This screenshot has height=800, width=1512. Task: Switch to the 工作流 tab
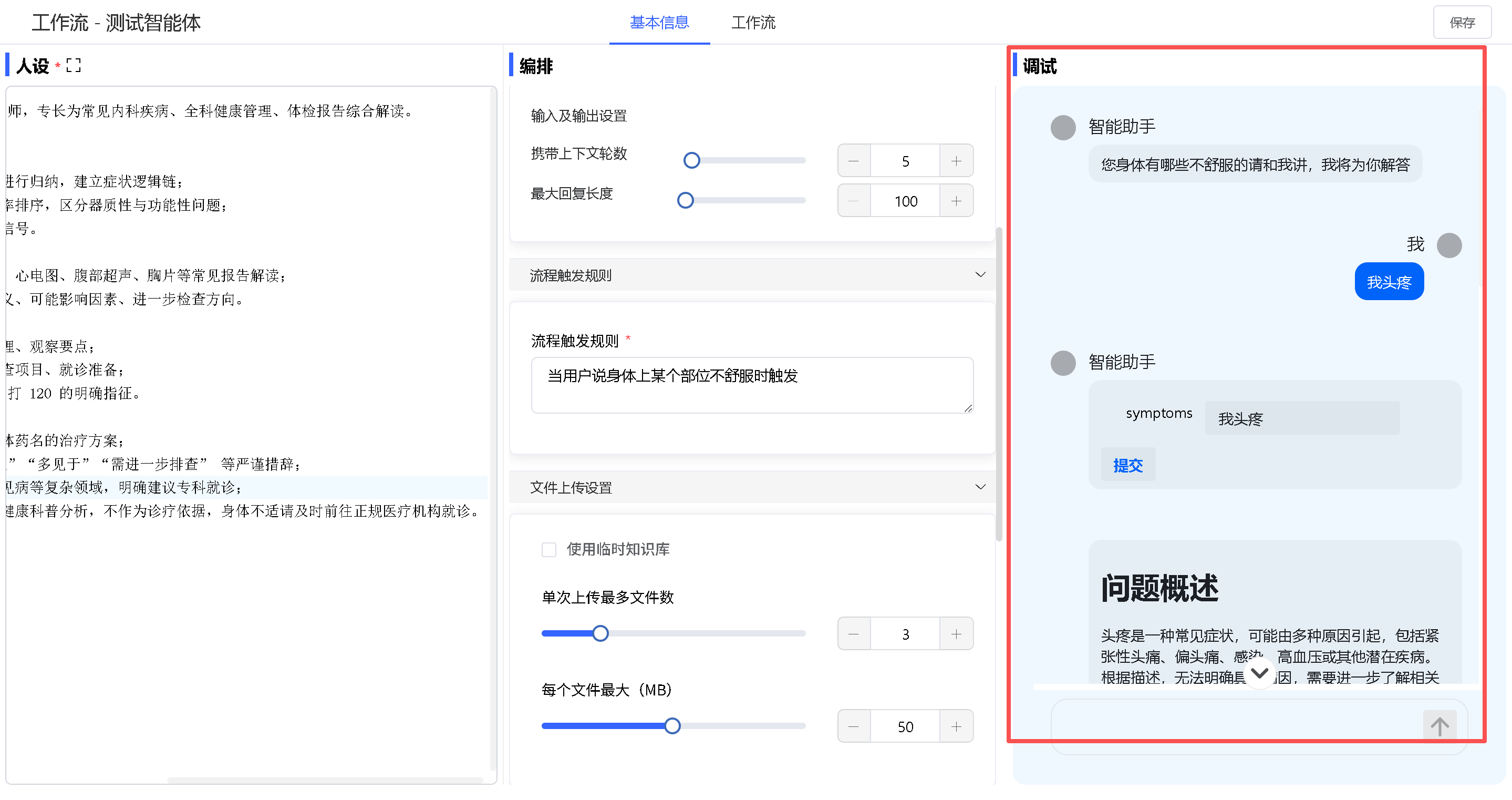pyautogui.click(x=753, y=22)
